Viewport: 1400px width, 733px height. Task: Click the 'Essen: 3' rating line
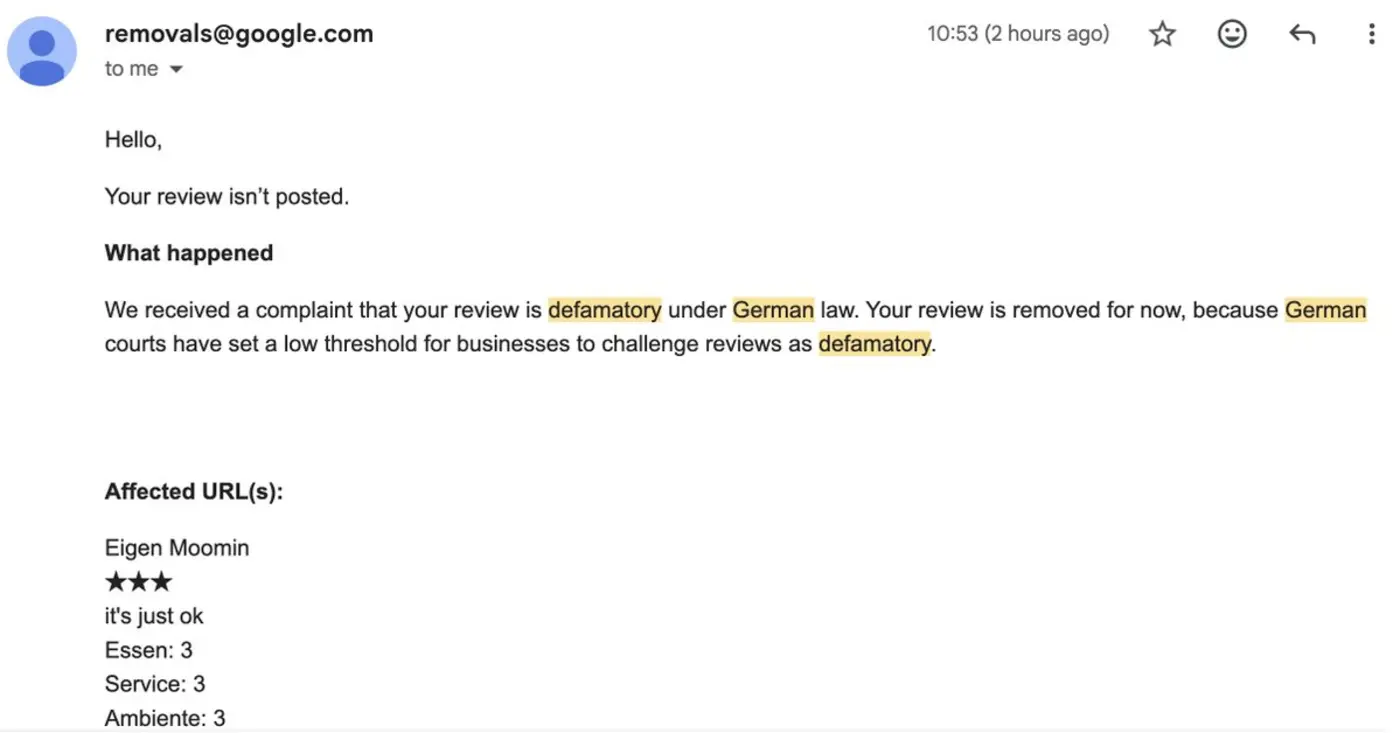148,650
